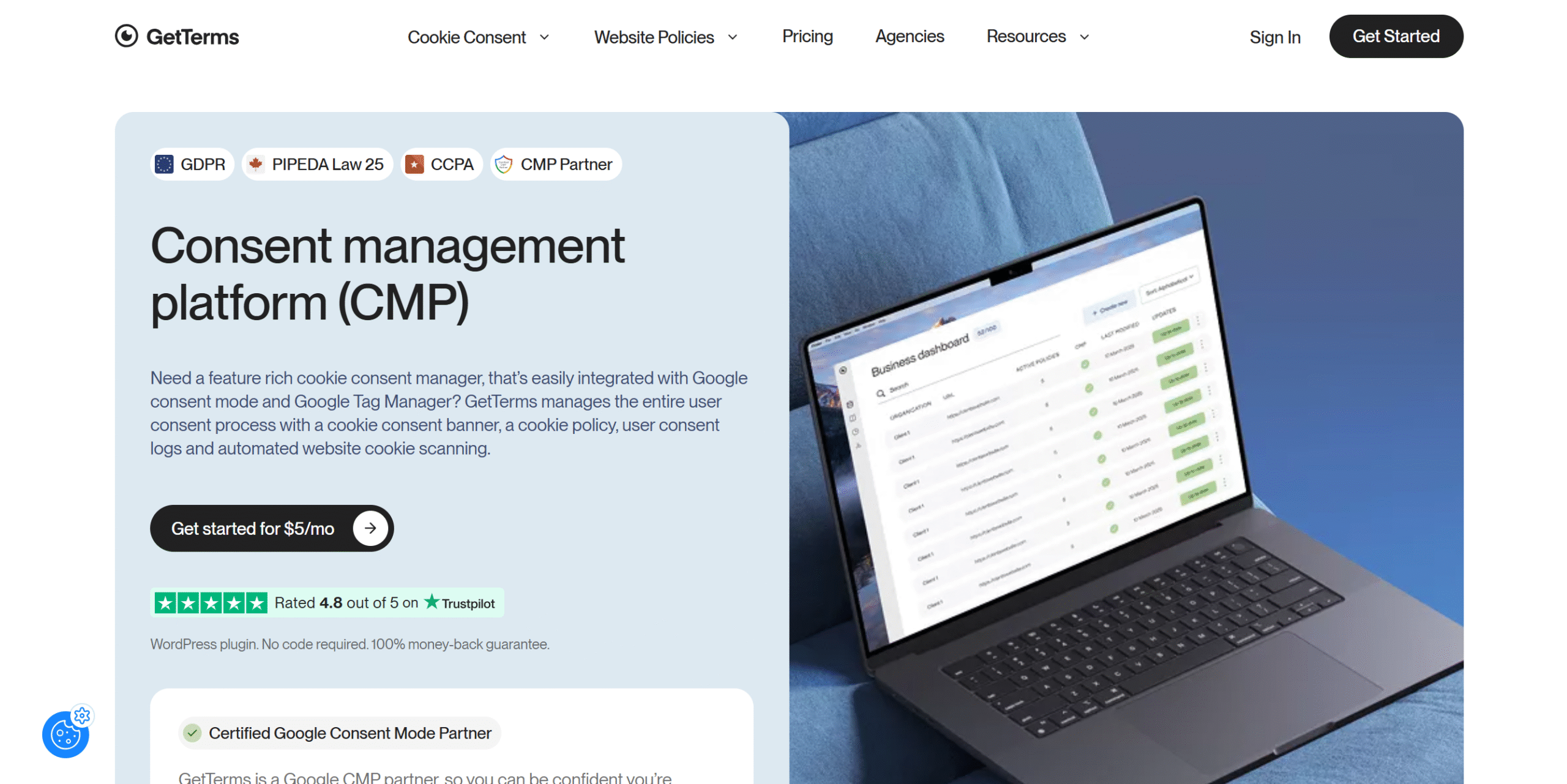Click the CMP Partner badge label
The height and width of the screenshot is (784, 1567).
(566, 164)
